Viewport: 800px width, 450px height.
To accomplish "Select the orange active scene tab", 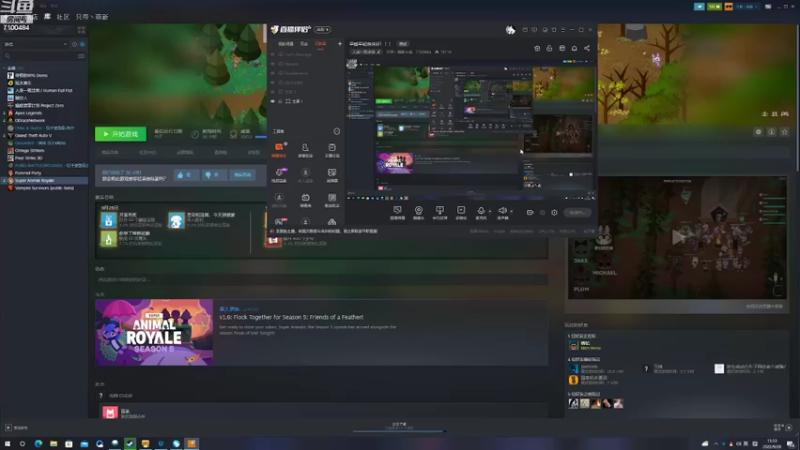I will [320, 44].
